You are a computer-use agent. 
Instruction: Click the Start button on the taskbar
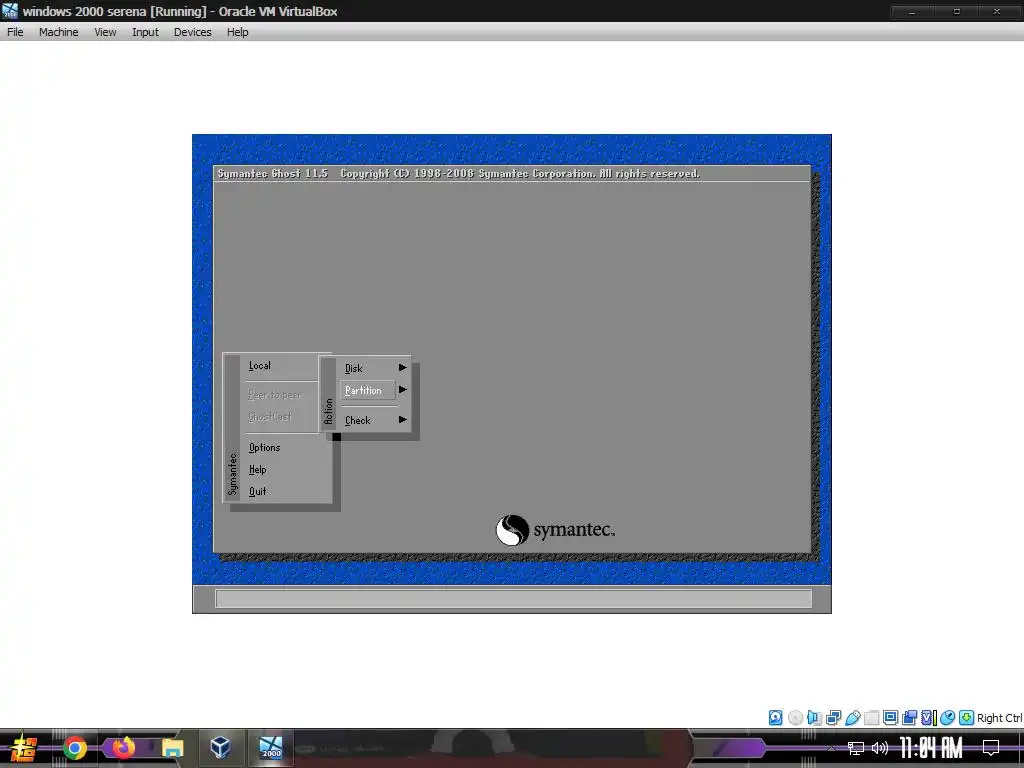[23, 748]
